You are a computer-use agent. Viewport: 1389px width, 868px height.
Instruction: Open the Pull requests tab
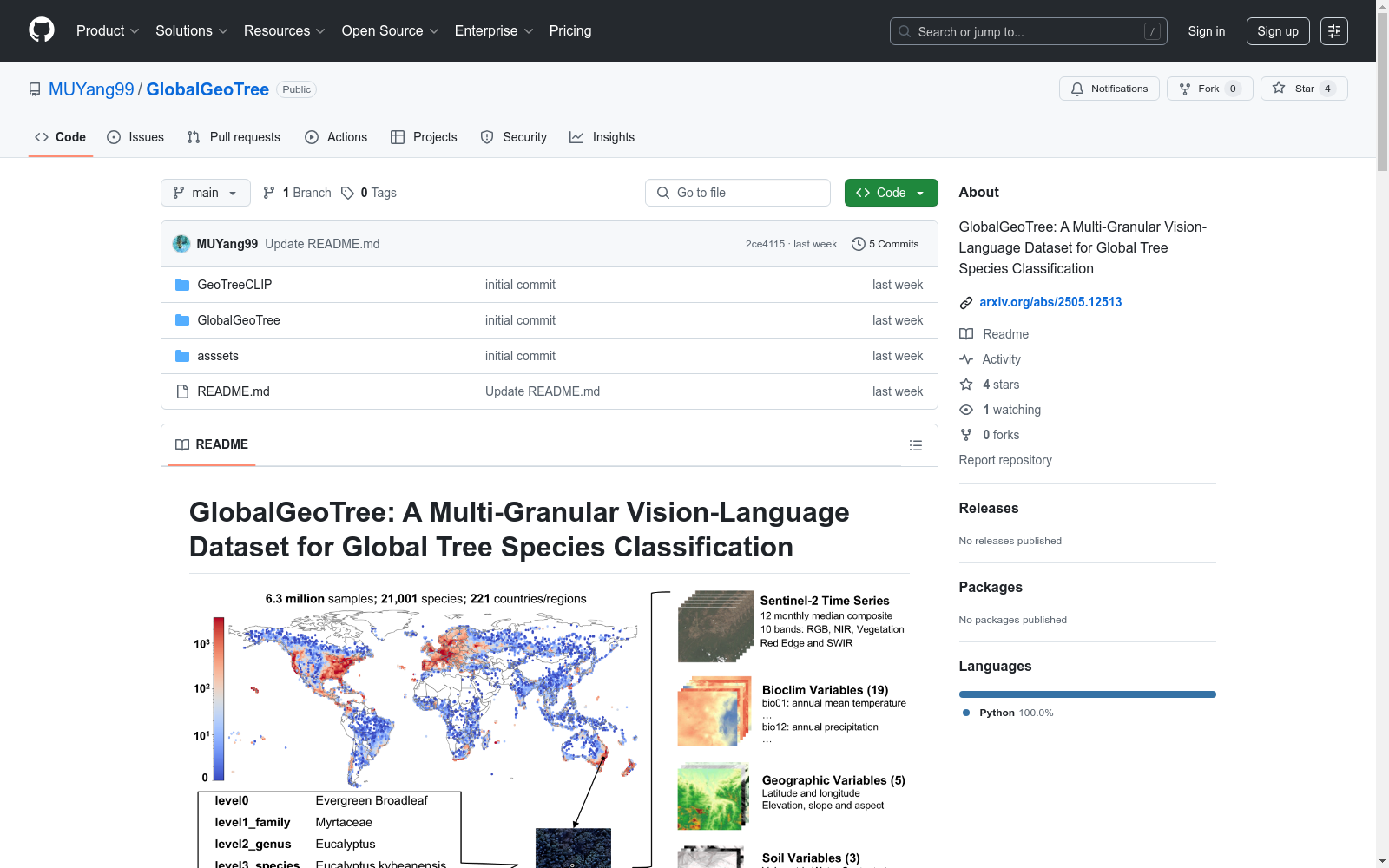[x=234, y=137]
